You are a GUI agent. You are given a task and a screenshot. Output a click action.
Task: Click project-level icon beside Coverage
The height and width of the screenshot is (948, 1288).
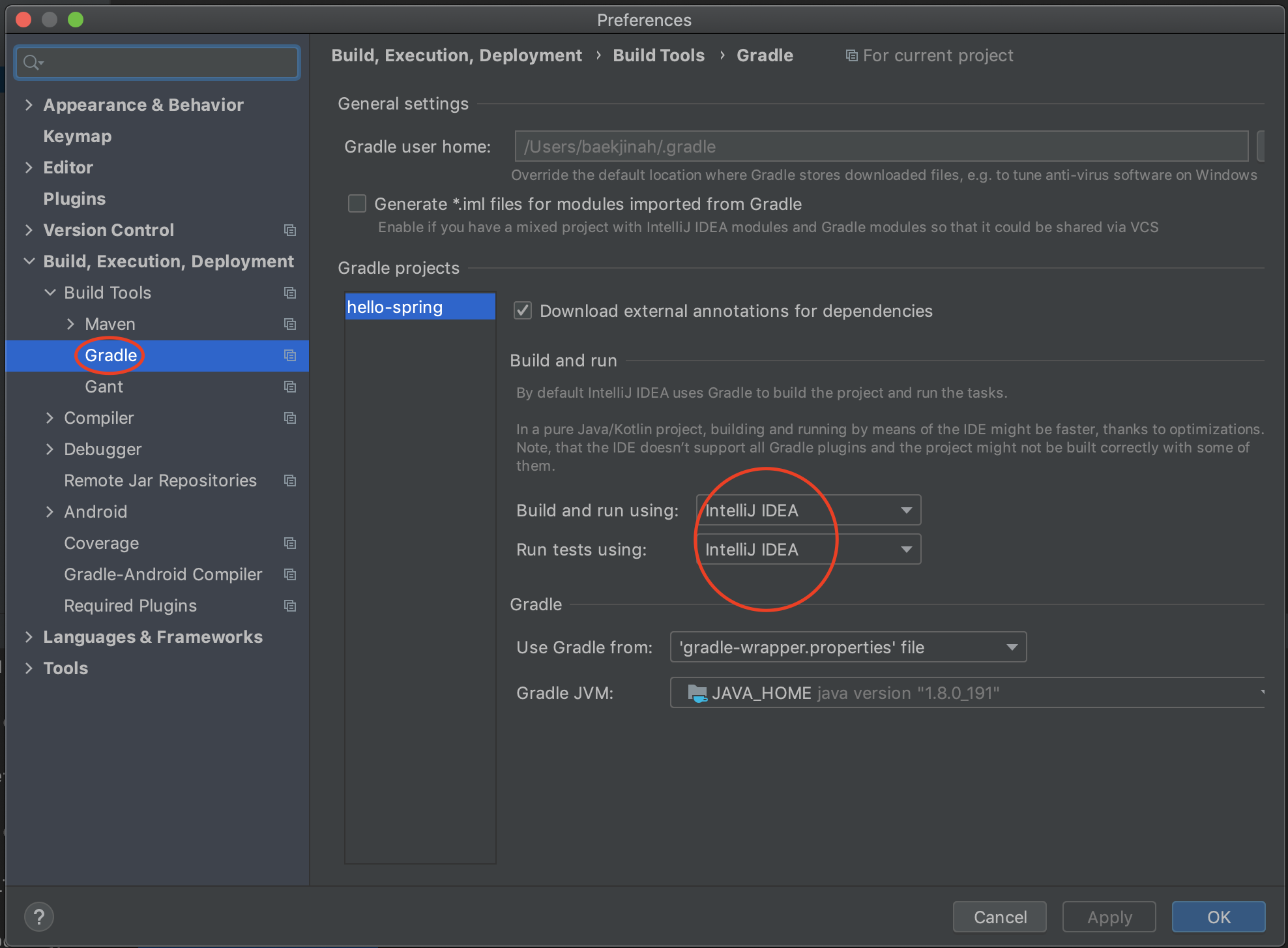290,543
